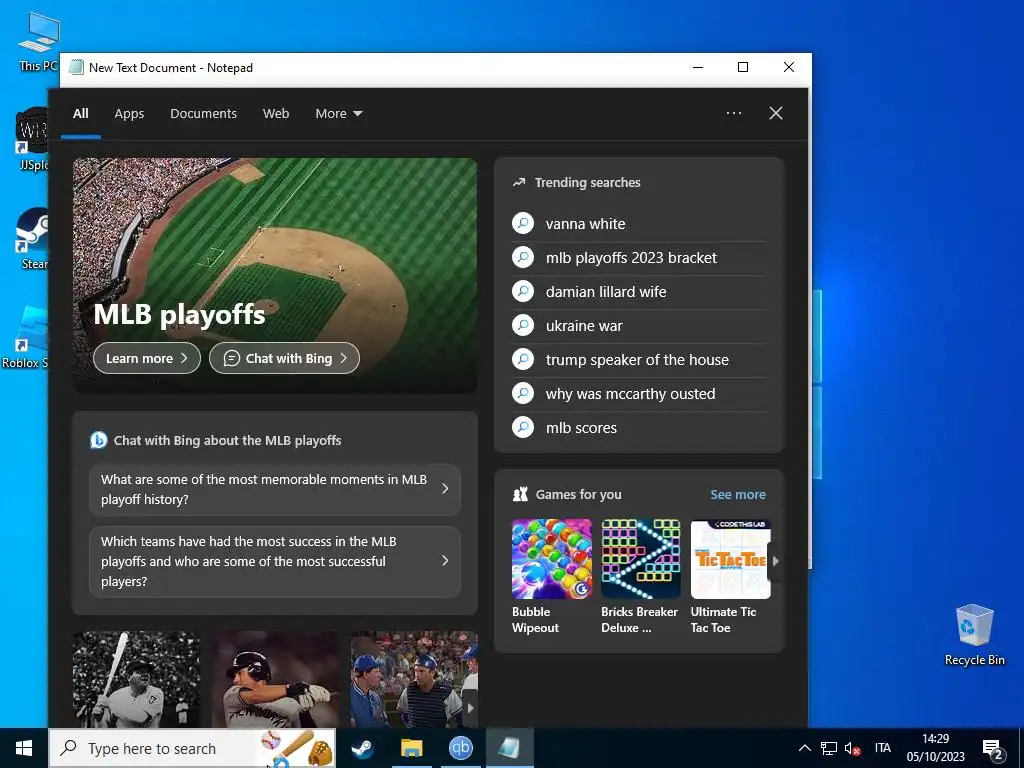Search trending 'why was mccarthy ousted'
This screenshot has width=1024, height=768.
[x=639, y=394]
